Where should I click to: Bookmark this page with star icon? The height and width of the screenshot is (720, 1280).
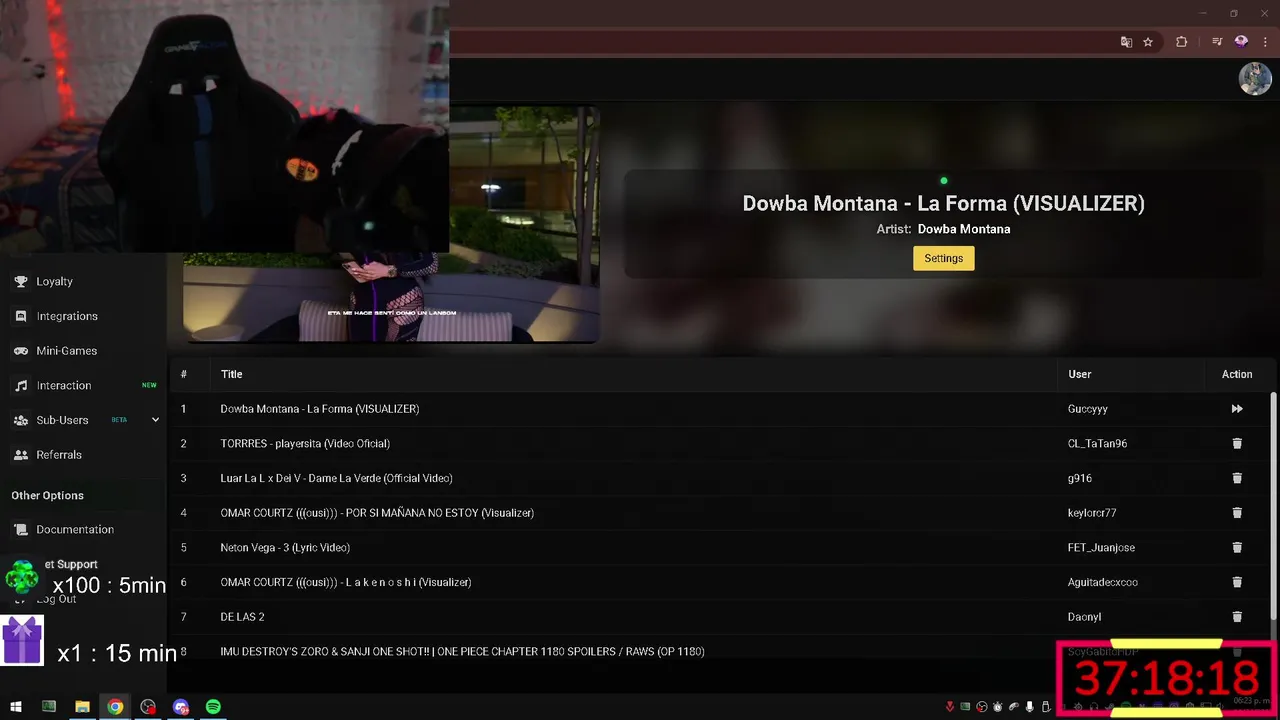pos(1148,42)
